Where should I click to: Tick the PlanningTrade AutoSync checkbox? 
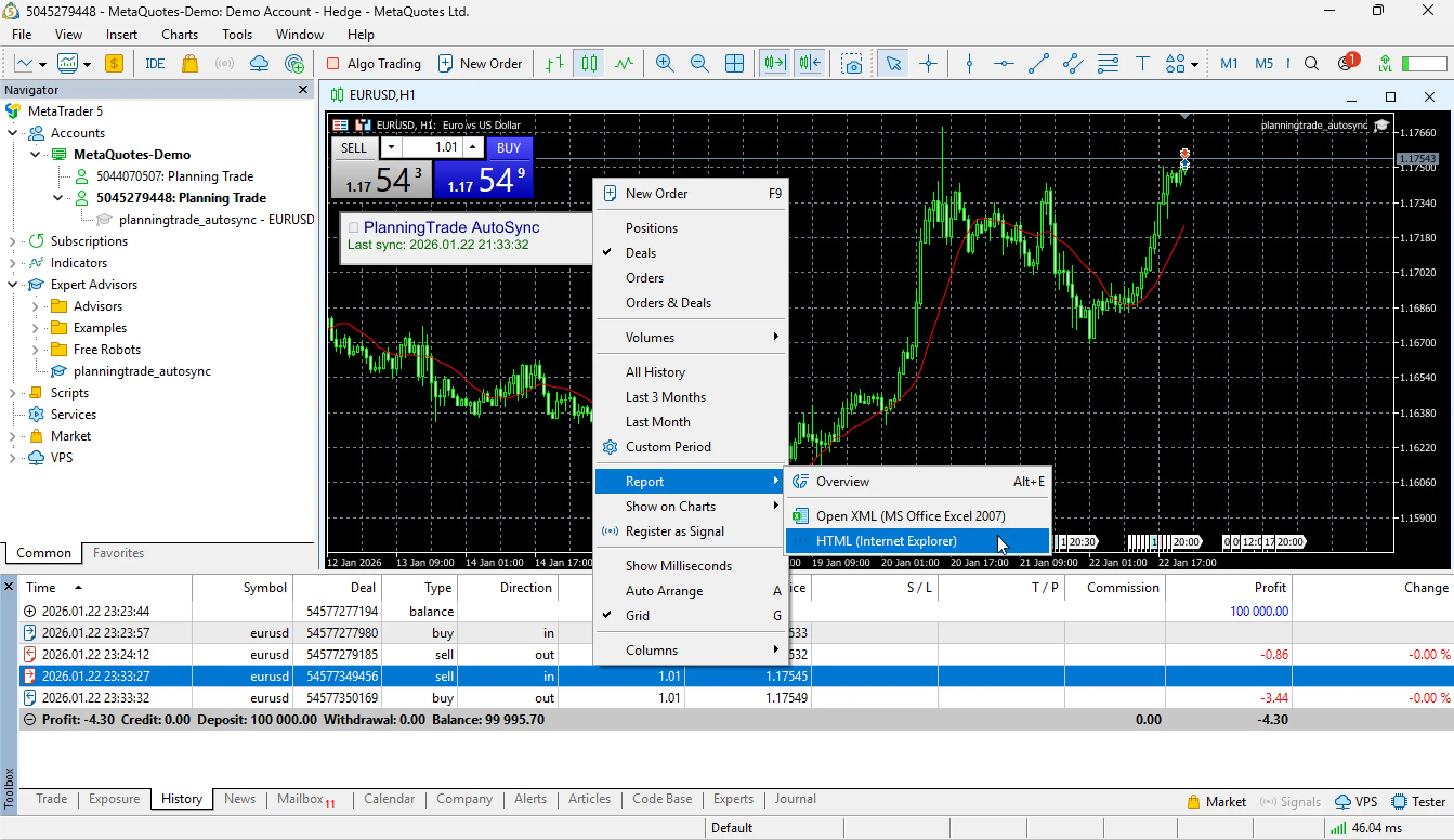353,227
